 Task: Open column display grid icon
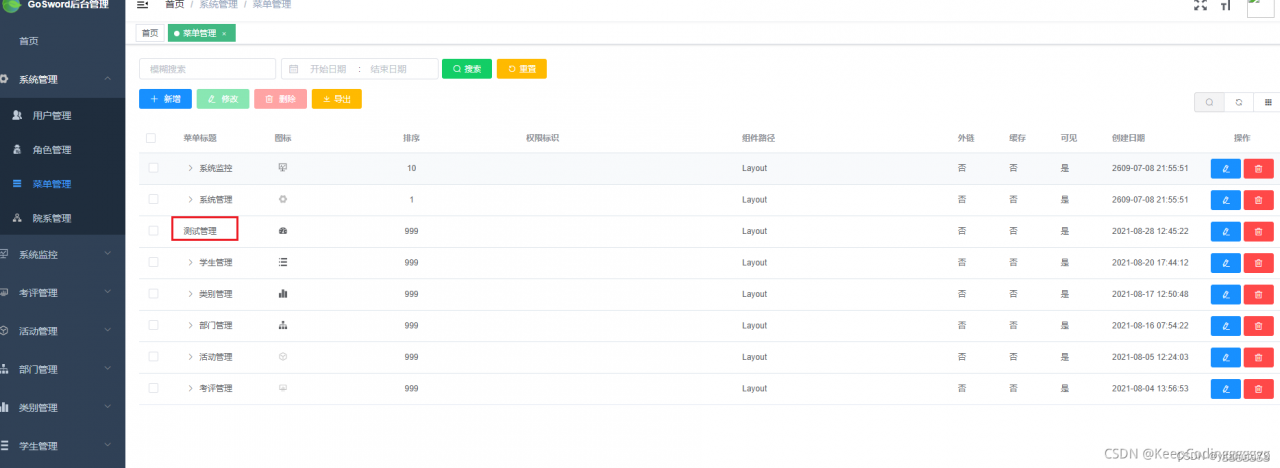[1268, 102]
